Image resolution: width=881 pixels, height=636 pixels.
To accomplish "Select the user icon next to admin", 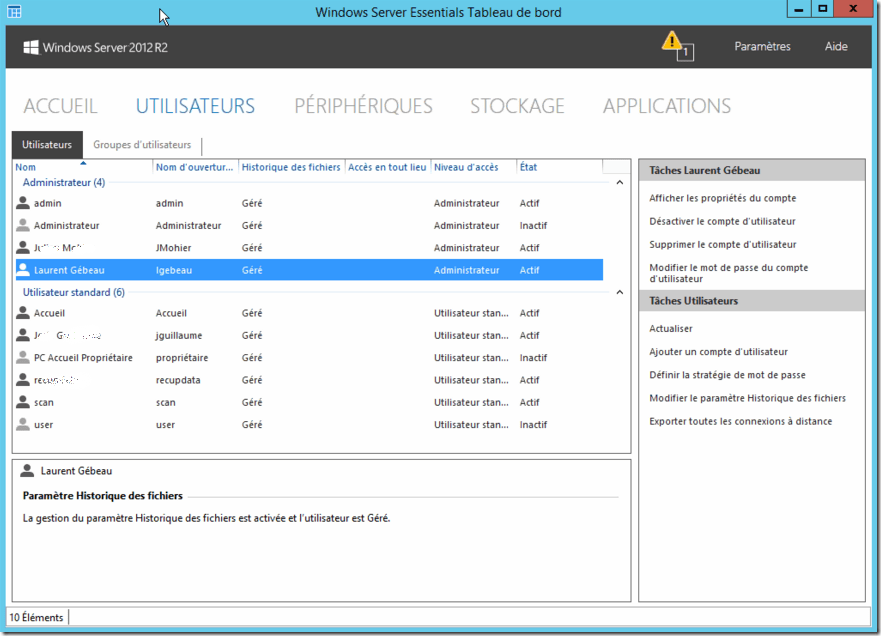I will 21,202.
